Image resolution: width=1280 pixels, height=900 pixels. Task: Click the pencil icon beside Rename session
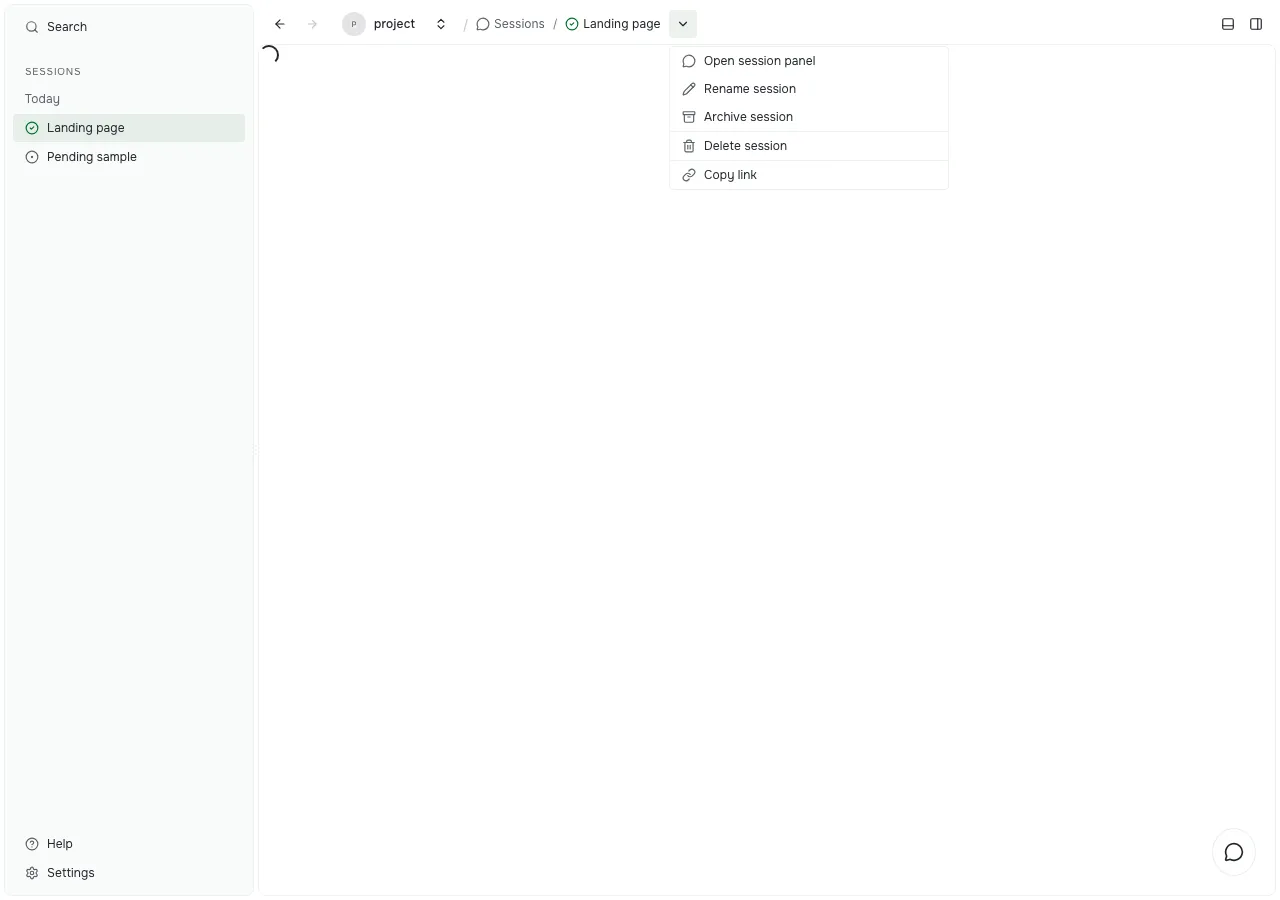[689, 89]
